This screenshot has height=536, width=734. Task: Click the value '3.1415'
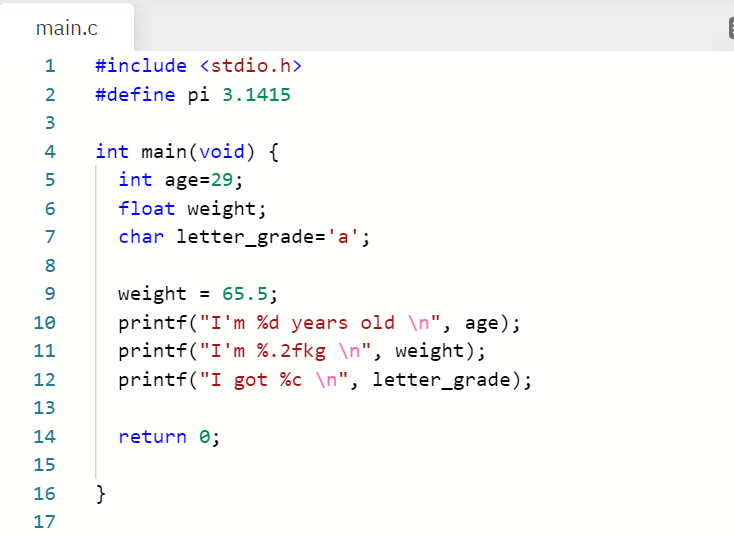(x=257, y=95)
